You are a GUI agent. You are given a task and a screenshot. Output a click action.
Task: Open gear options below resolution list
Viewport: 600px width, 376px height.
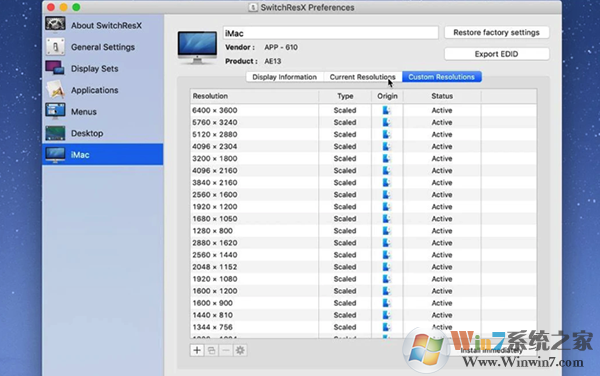pyautogui.click(x=240, y=350)
